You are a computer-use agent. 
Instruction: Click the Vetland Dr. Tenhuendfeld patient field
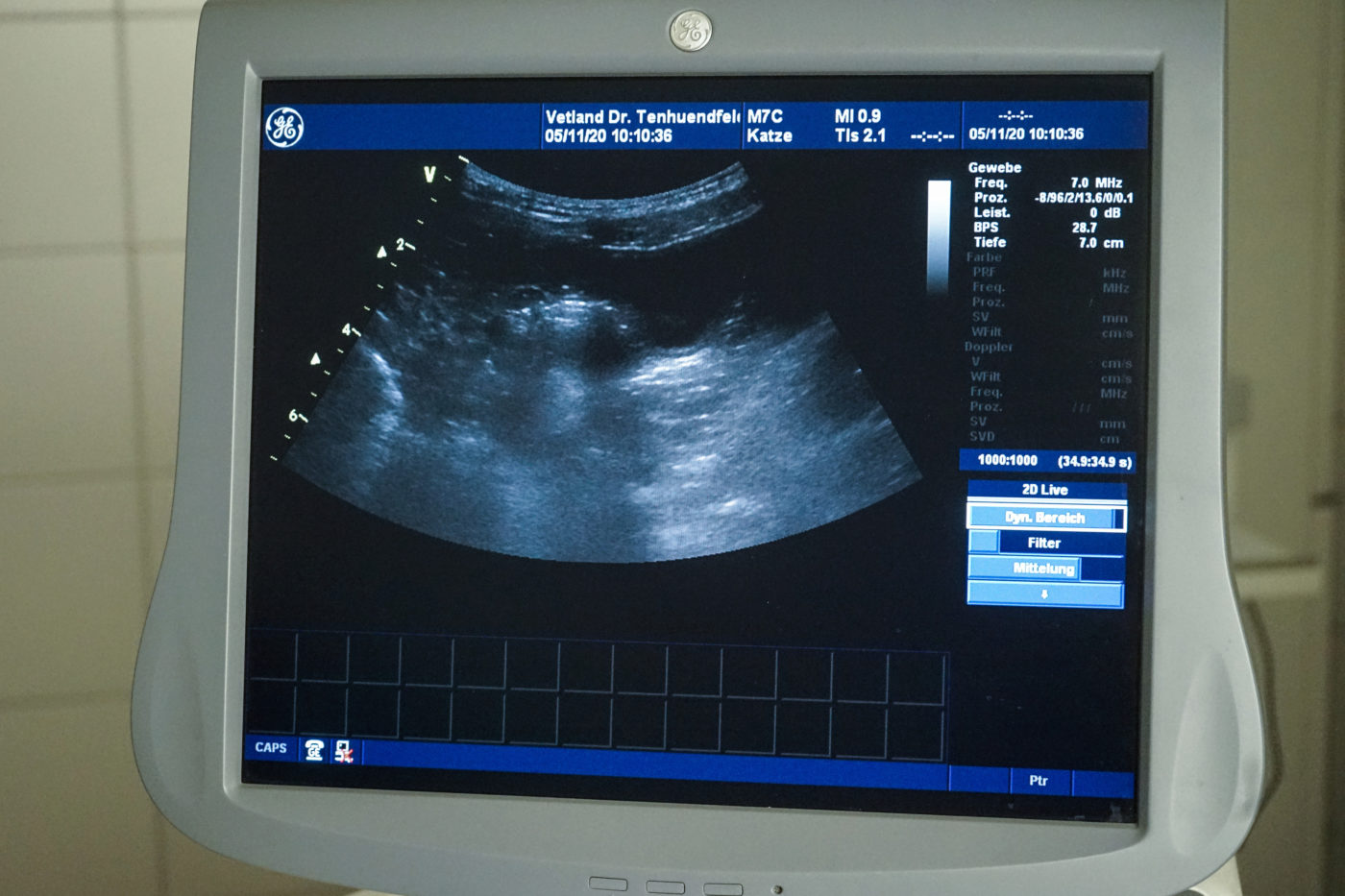[x=641, y=117]
